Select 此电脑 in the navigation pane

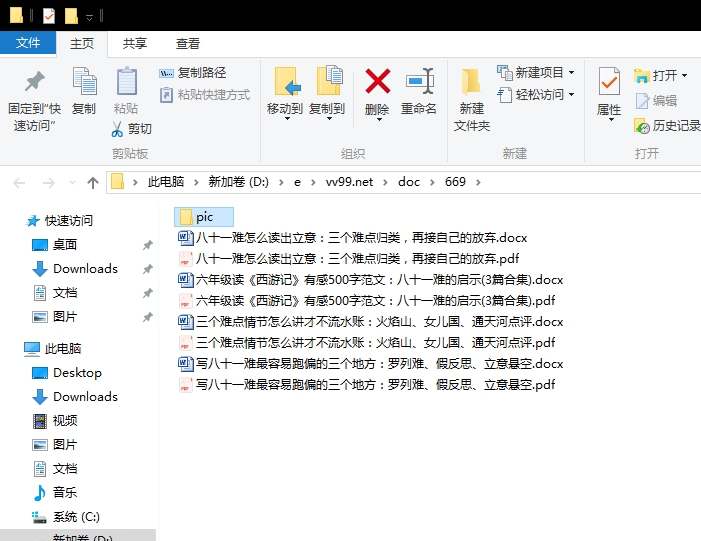tap(53, 348)
